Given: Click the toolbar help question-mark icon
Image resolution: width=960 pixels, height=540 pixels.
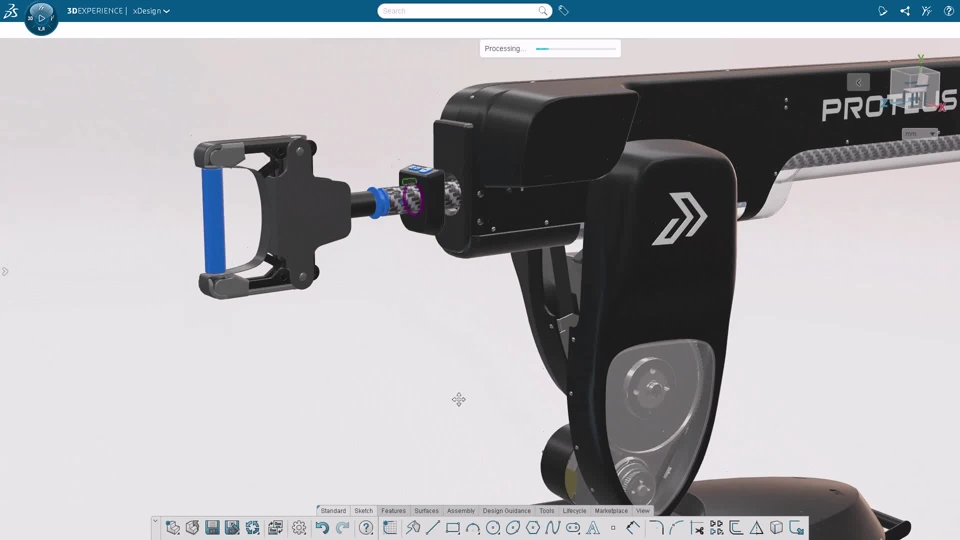Looking at the screenshot, I should tap(366, 528).
